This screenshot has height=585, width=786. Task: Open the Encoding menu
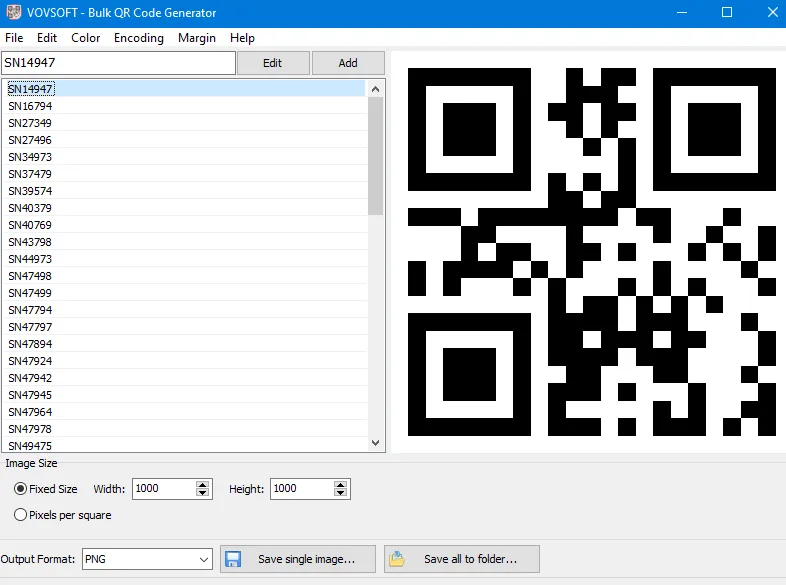click(138, 38)
